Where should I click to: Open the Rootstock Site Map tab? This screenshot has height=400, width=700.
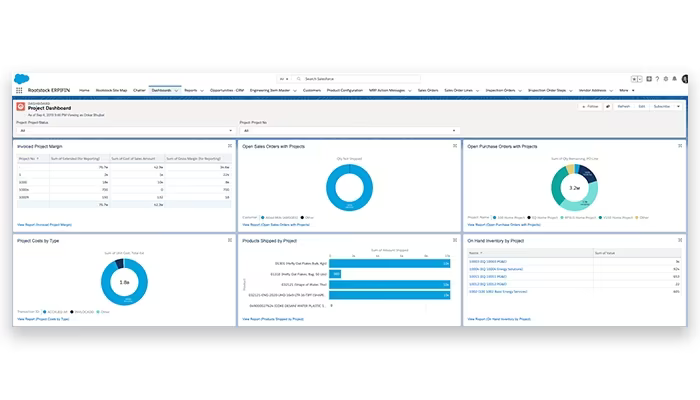pyautogui.click(x=112, y=91)
